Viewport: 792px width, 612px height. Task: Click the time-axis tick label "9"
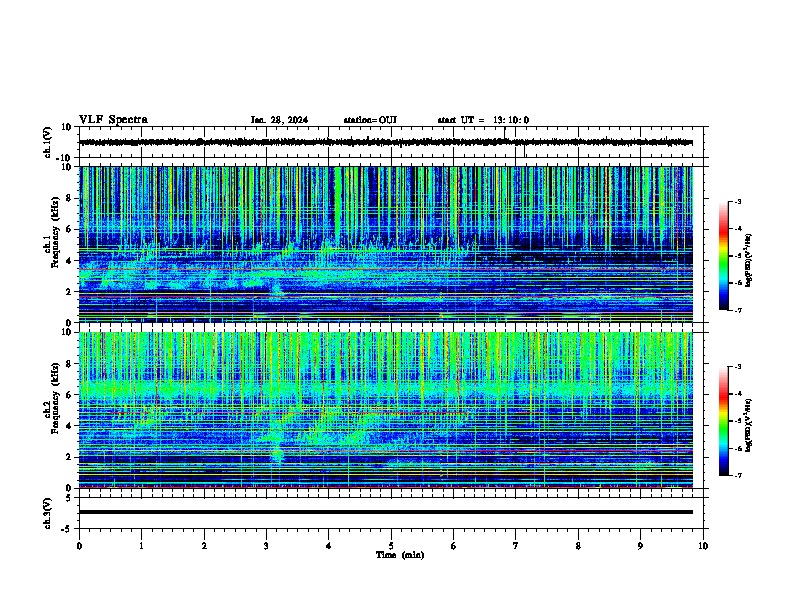(x=640, y=546)
